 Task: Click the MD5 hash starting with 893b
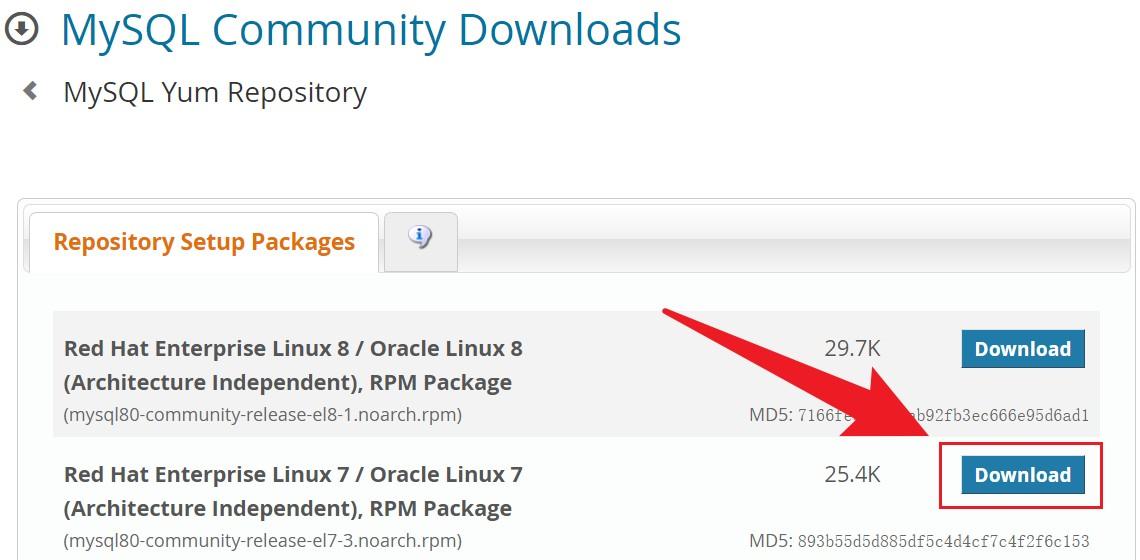point(942,541)
